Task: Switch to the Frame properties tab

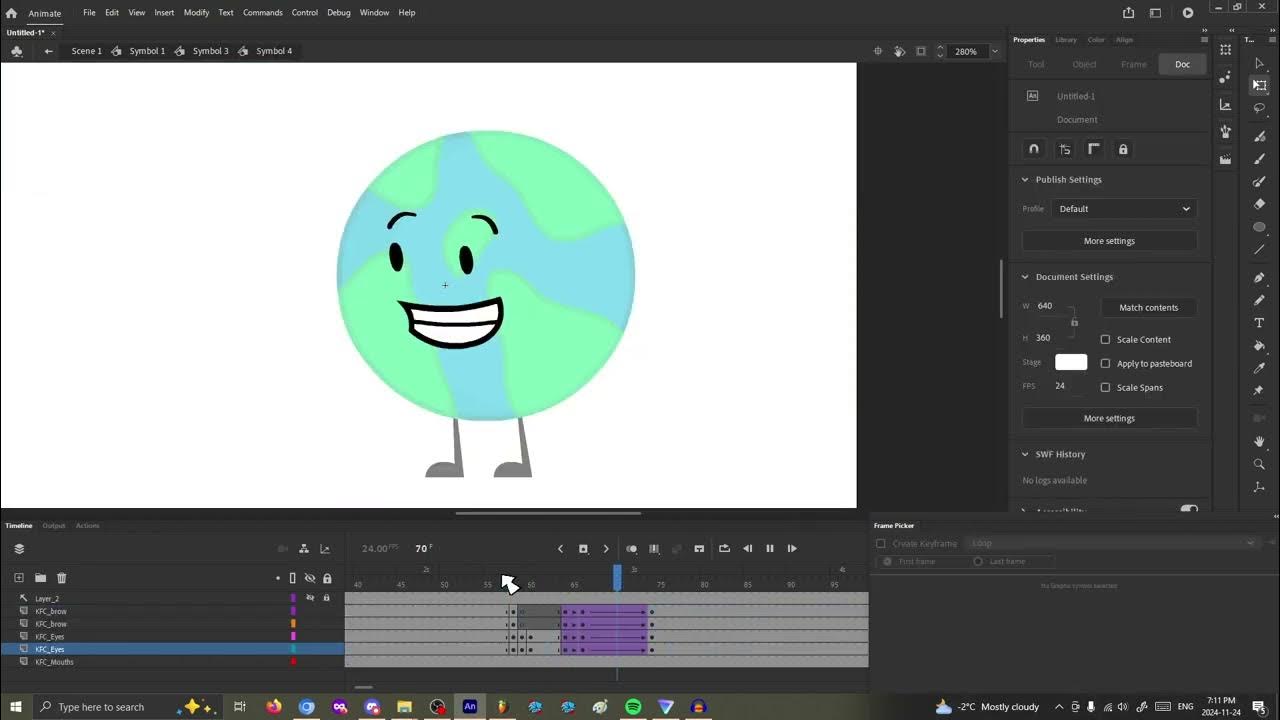Action: [x=1133, y=64]
